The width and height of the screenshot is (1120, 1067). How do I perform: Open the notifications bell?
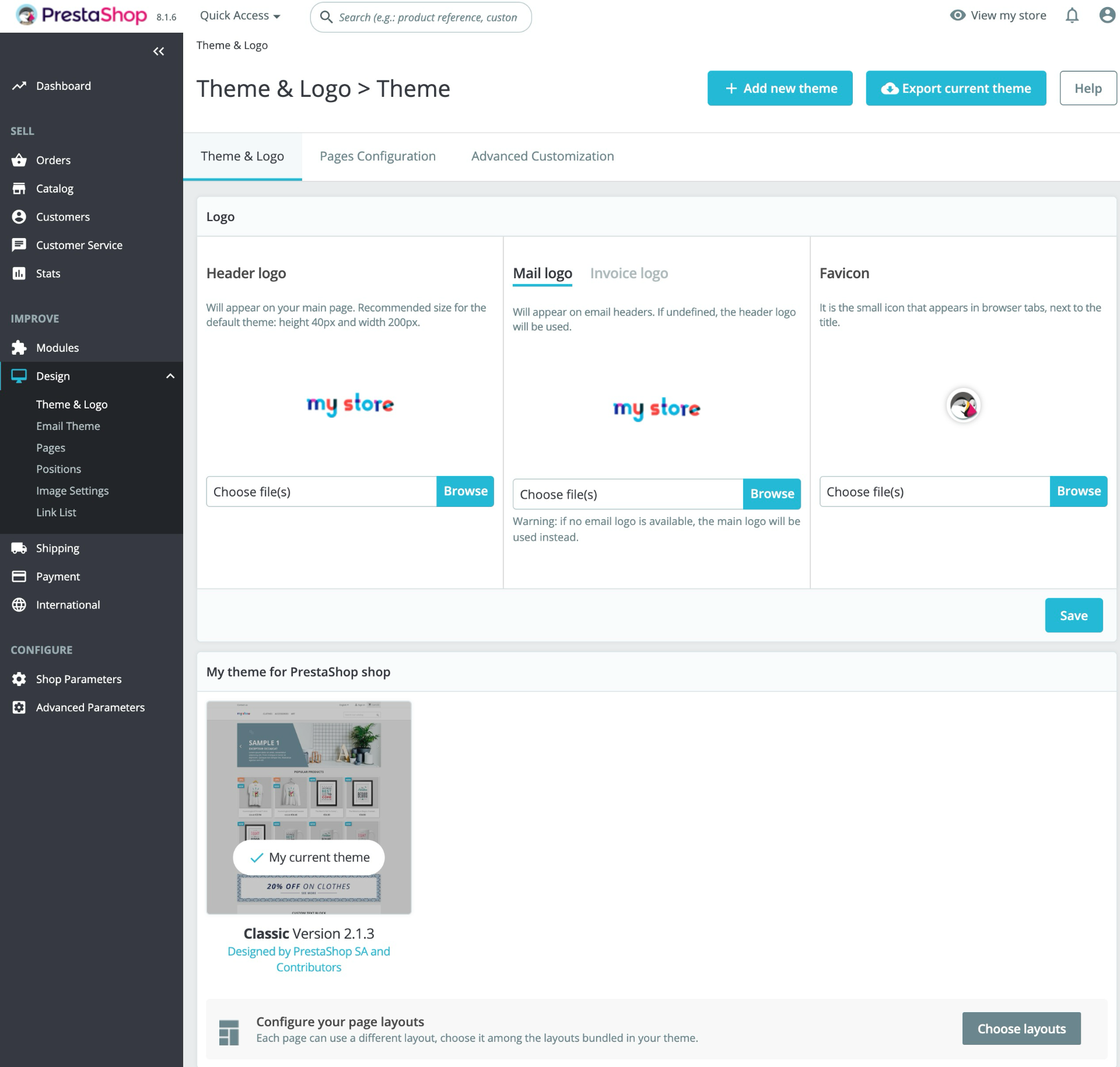click(1072, 16)
